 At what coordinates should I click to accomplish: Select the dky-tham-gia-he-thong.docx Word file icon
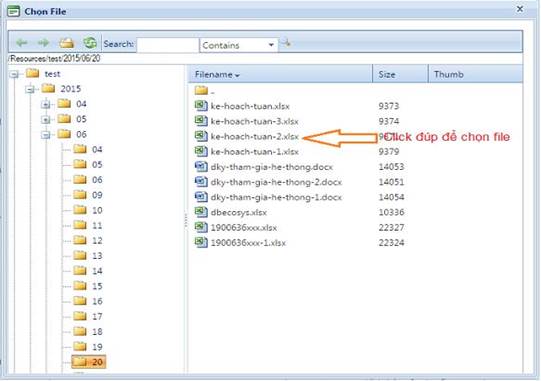point(201,166)
